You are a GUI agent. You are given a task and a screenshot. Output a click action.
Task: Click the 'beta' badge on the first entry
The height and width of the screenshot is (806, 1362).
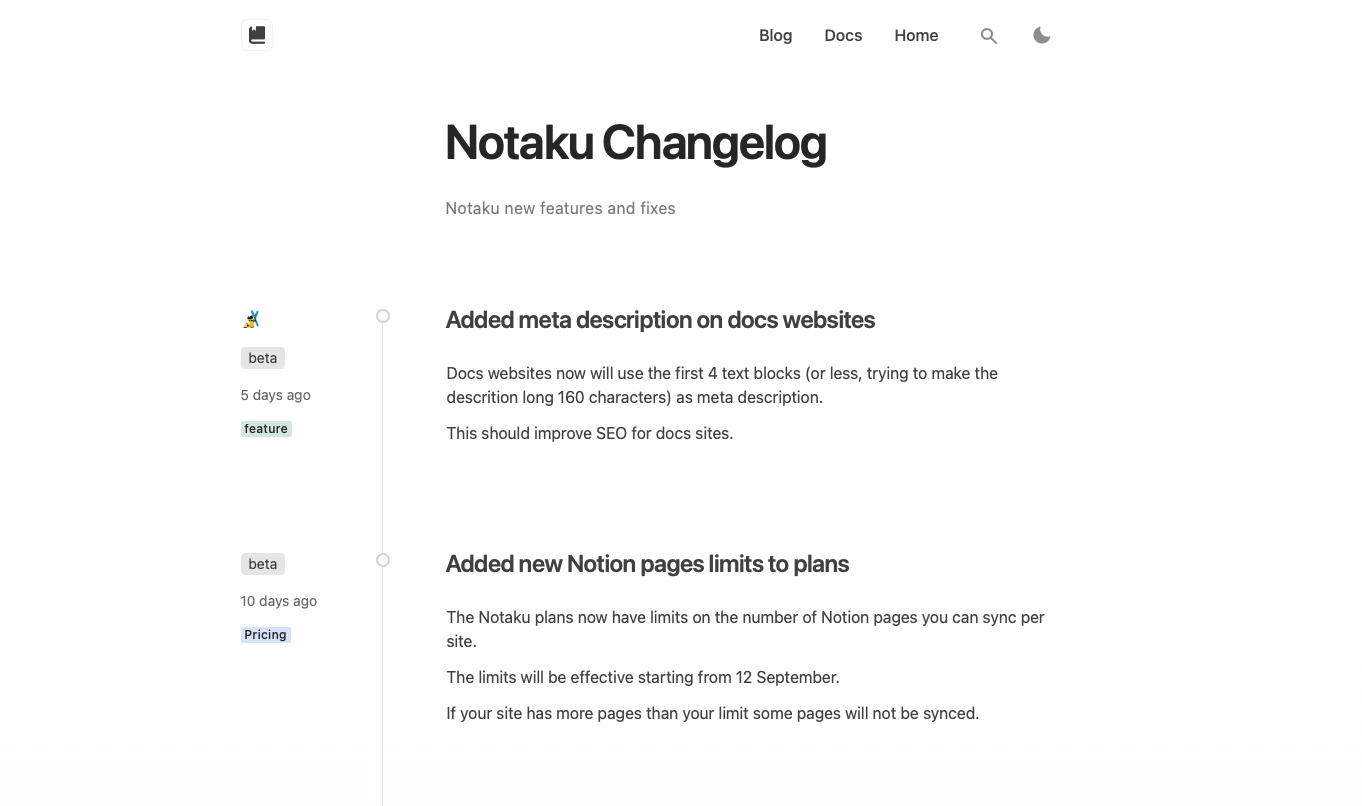point(262,357)
